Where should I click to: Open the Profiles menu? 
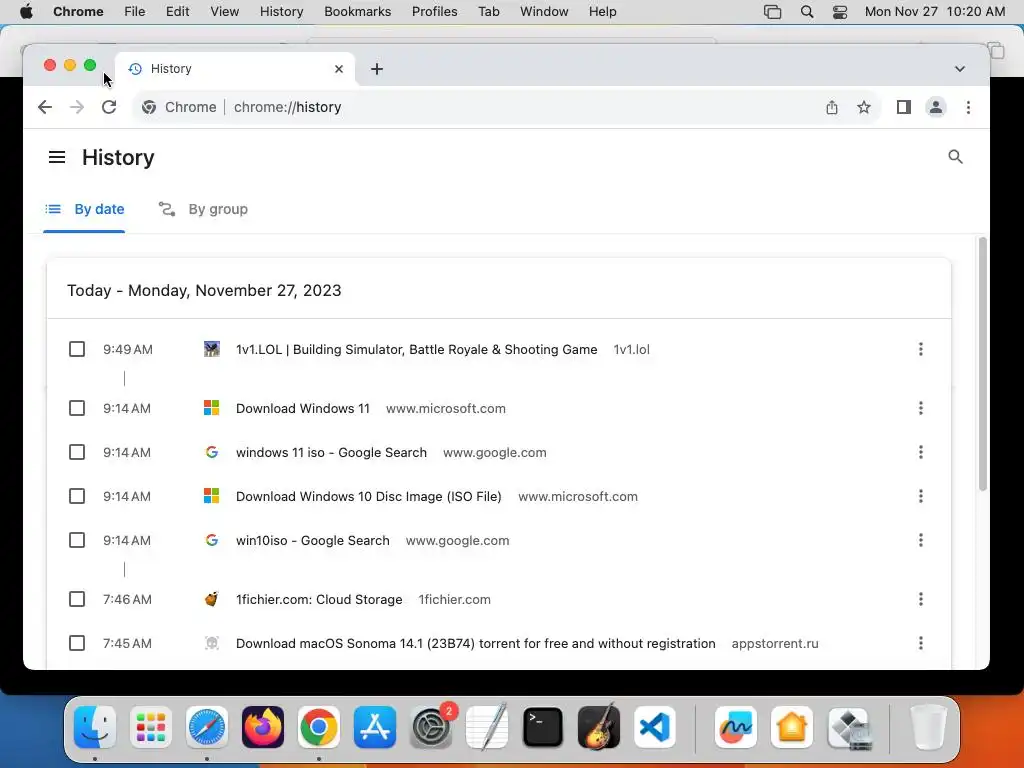(434, 12)
